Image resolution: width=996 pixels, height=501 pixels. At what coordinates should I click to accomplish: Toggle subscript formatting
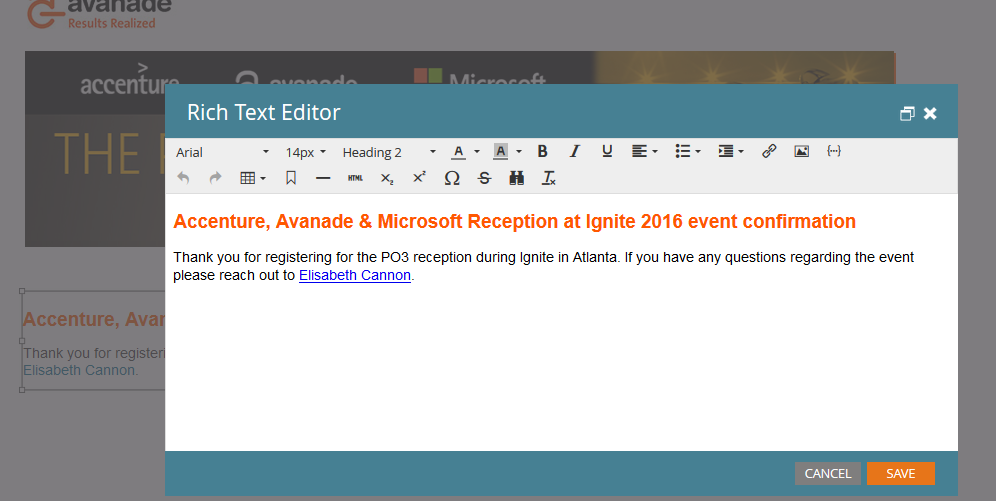[387, 178]
